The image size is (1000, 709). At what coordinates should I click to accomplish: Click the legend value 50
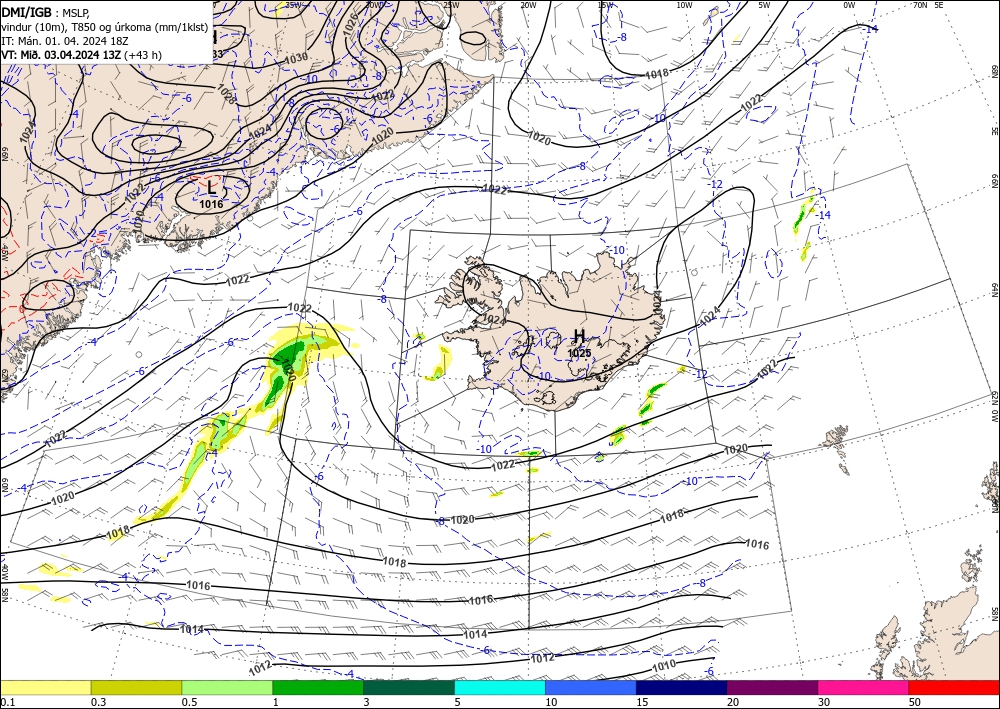tap(915, 702)
